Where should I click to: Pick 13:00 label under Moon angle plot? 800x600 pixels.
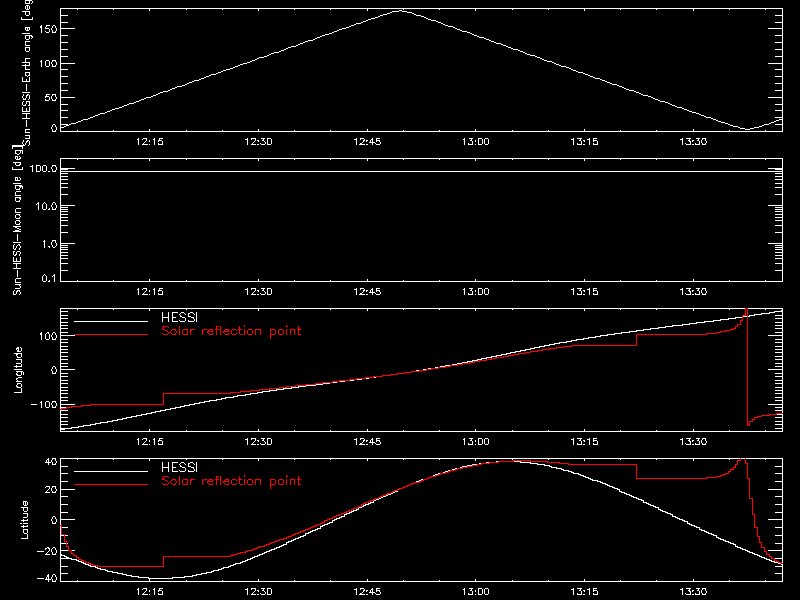[x=476, y=291]
